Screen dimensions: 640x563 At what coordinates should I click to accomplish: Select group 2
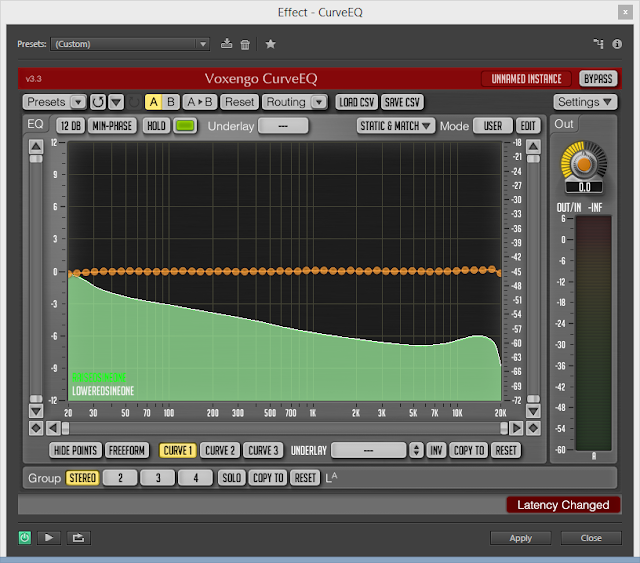tap(120, 478)
